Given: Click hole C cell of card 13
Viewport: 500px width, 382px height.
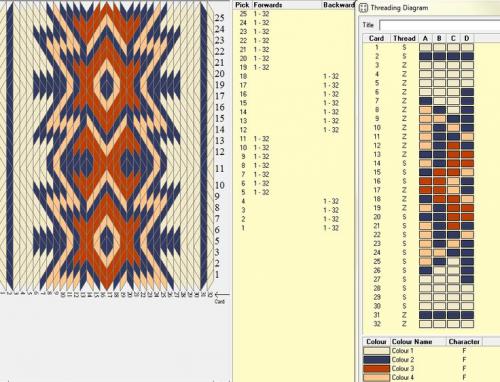Looking at the screenshot, I should click(453, 154).
